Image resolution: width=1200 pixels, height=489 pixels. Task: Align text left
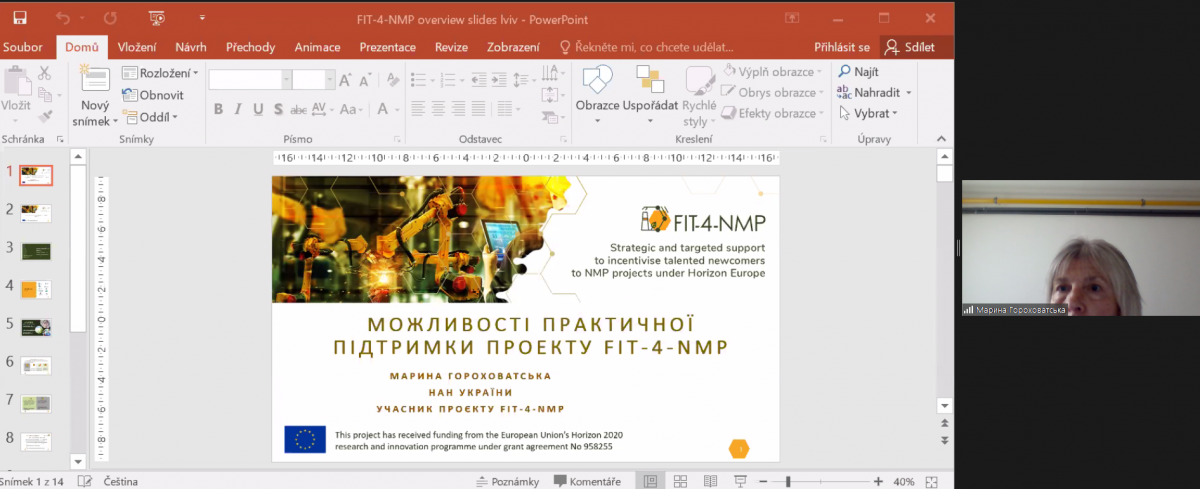[x=418, y=108]
